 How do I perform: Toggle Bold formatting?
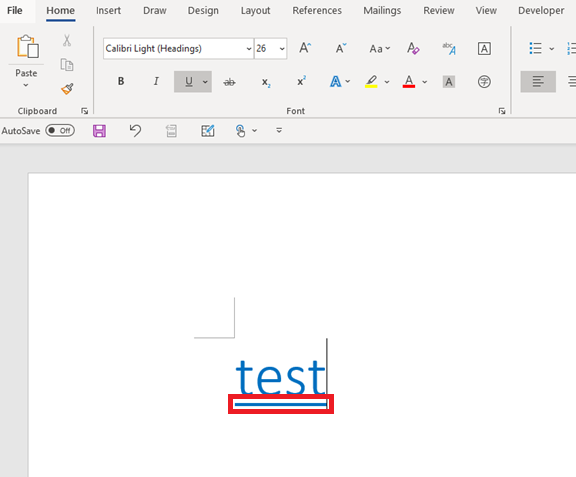pos(121,81)
